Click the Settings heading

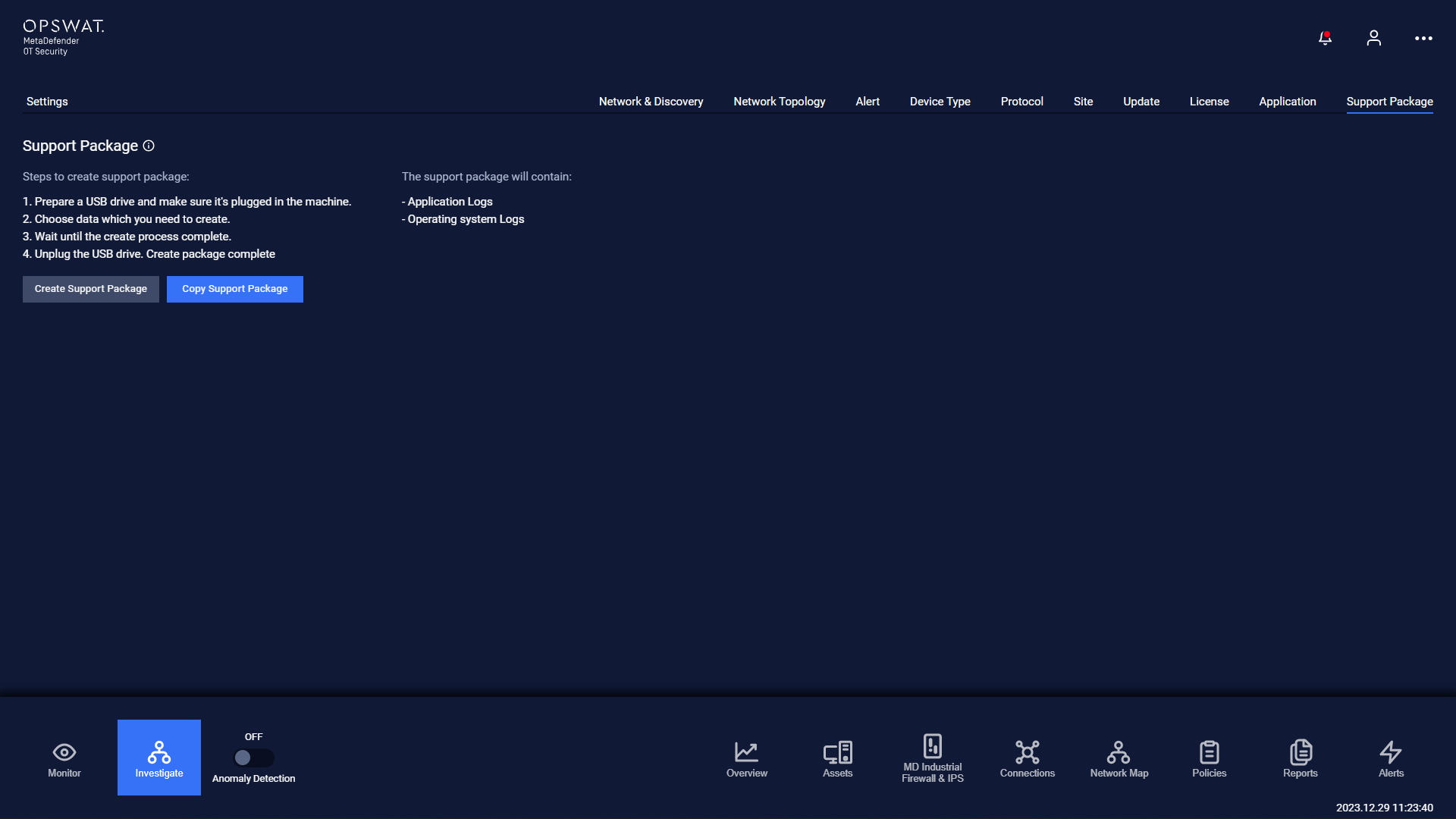pyautogui.click(x=47, y=102)
